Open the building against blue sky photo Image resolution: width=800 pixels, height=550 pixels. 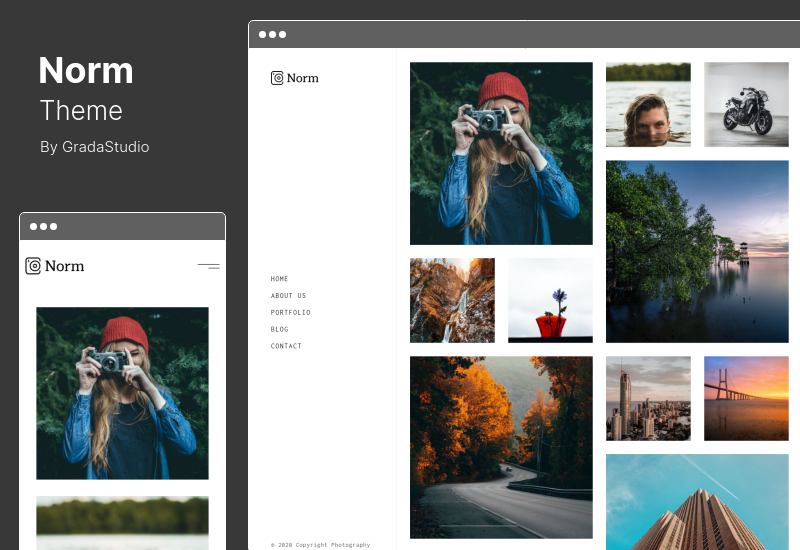(697, 502)
